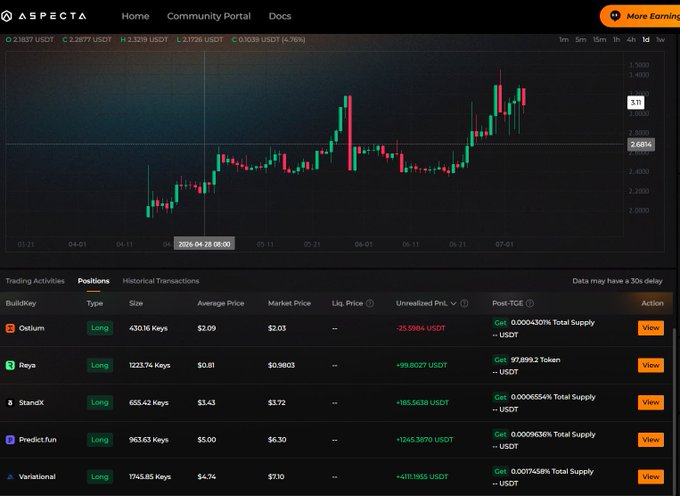Open the Home menu
This screenshot has height=496, width=680.
(x=135, y=16)
